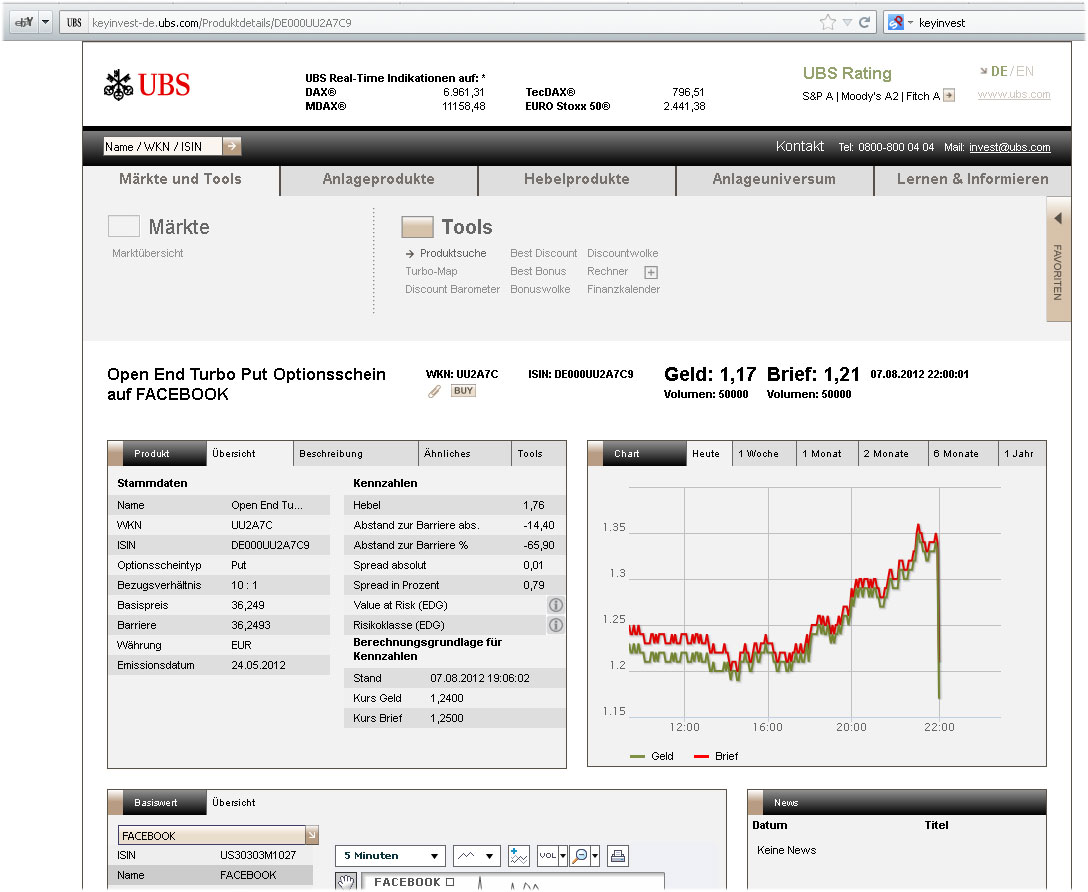Open the www.ubs.com link
This screenshot has width=1088, height=892.
1014,94
